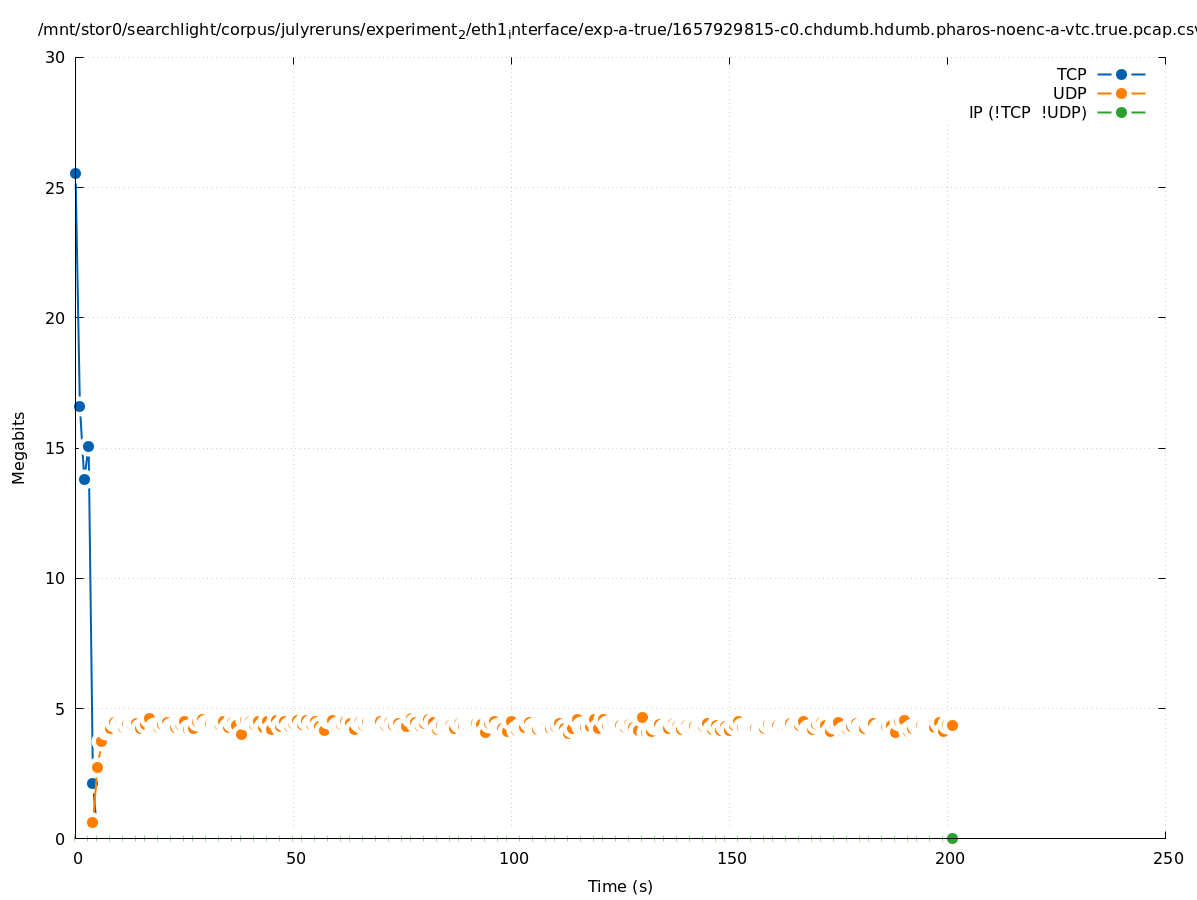This screenshot has width=1197, height=900.
Task: Click the green IP legend marker
Action: tap(1121, 112)
